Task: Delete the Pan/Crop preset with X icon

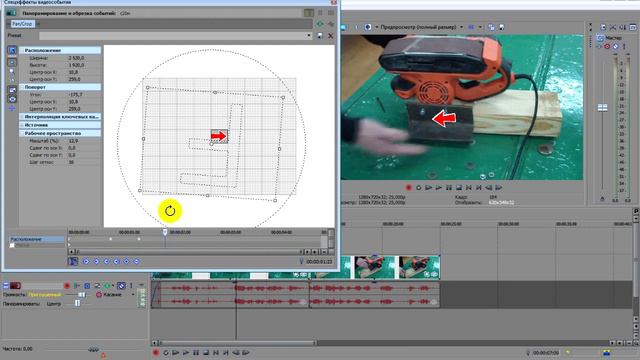Action: 331,36
